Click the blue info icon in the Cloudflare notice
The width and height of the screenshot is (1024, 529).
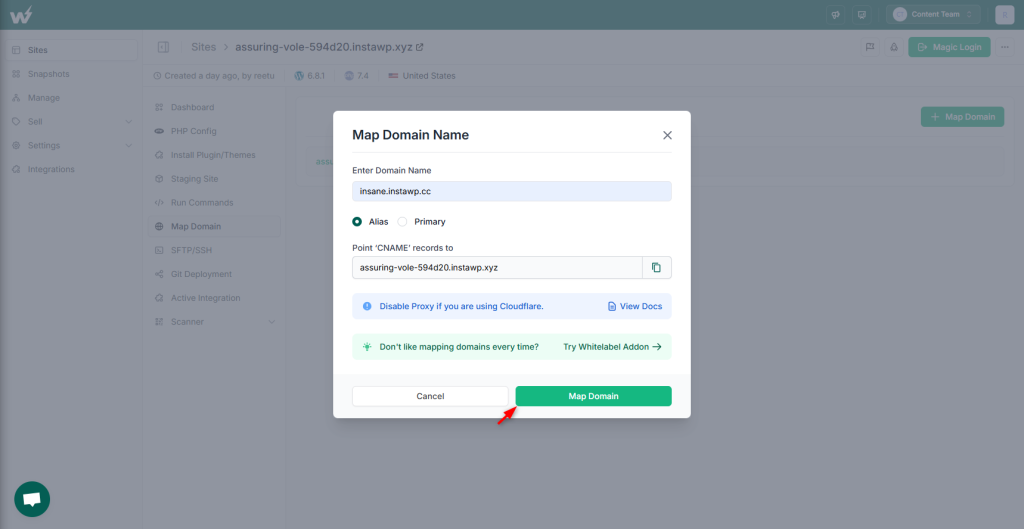(x=367, y=306)
